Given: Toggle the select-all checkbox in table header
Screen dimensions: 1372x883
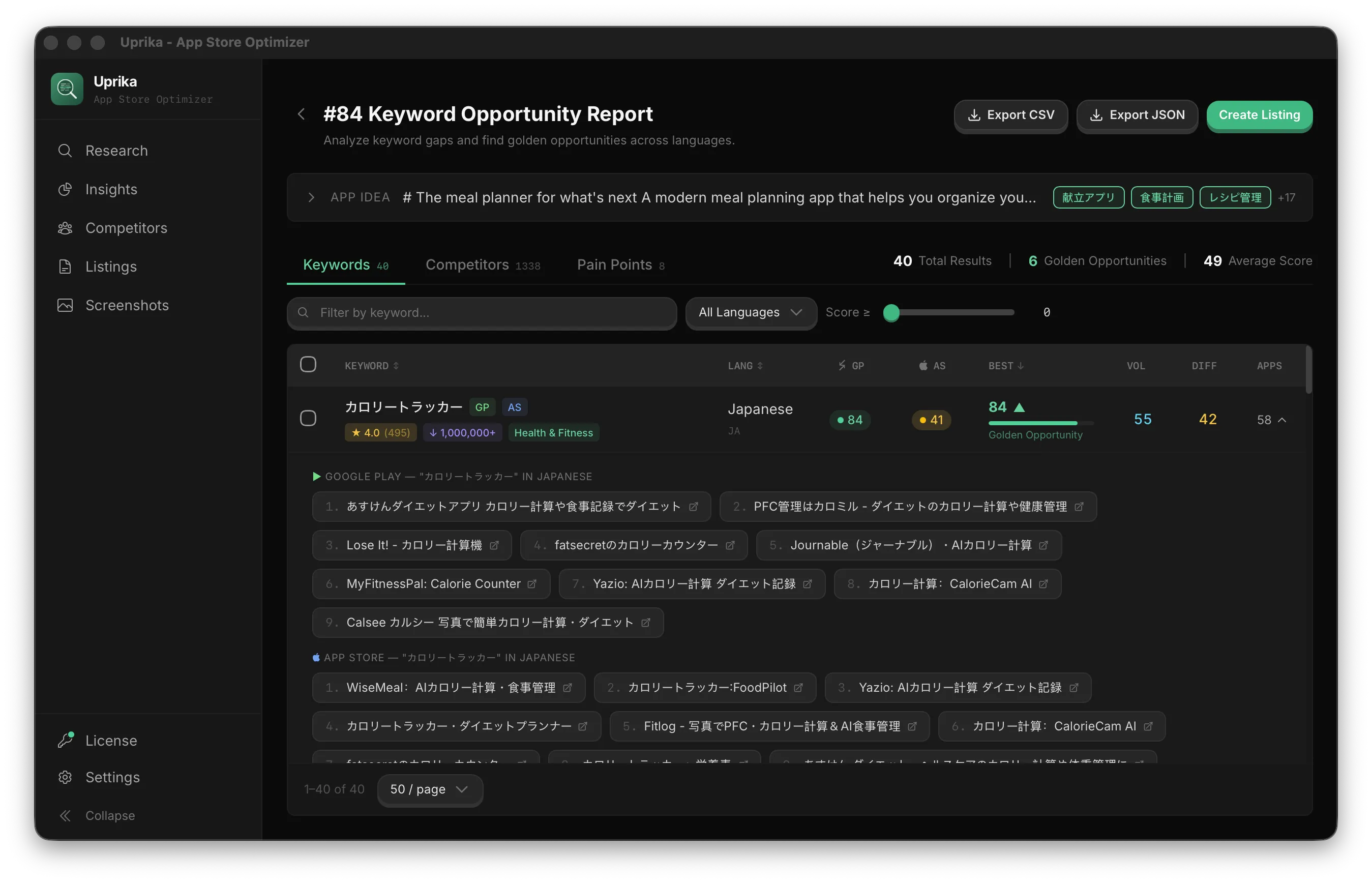Looking at the screenshot, I should point(308,365).
